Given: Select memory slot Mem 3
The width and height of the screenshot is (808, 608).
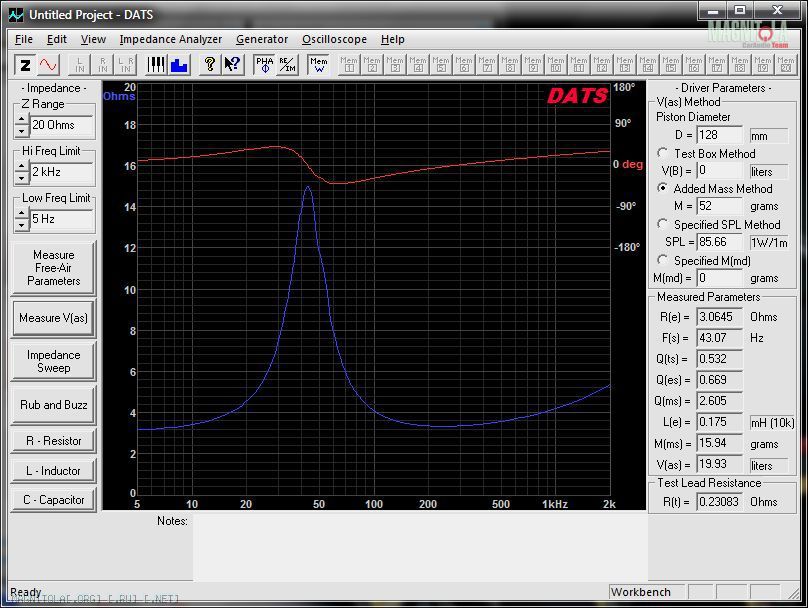Looking at the screenshot, I should [395, 65].
